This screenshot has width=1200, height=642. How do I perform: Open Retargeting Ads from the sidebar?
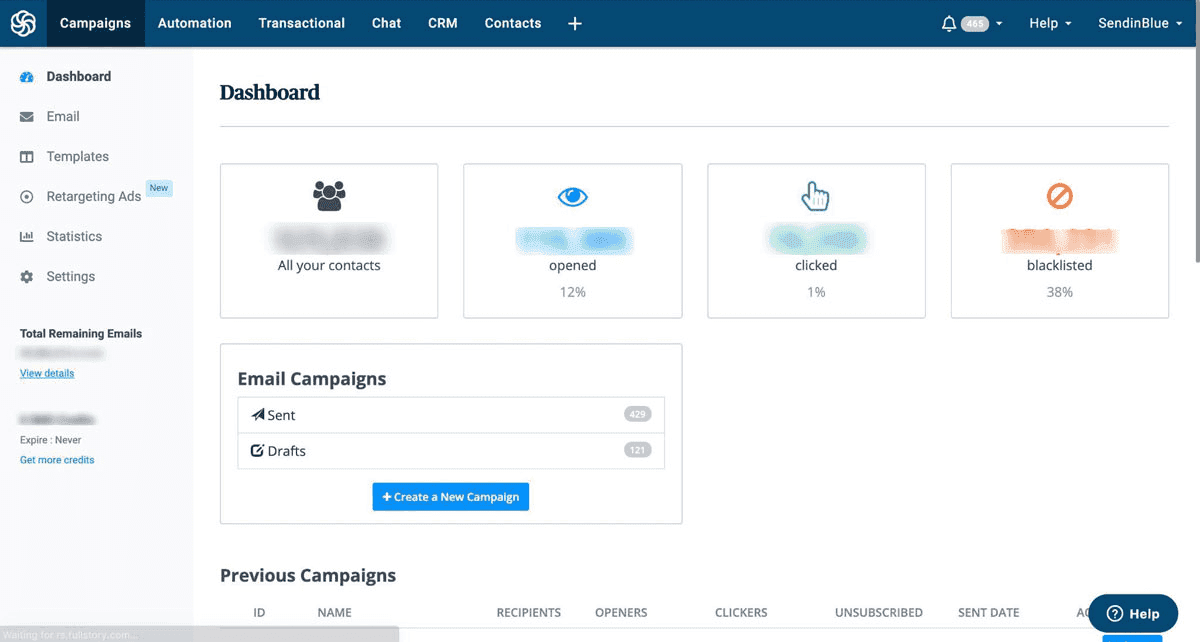(x=25, y=196)
